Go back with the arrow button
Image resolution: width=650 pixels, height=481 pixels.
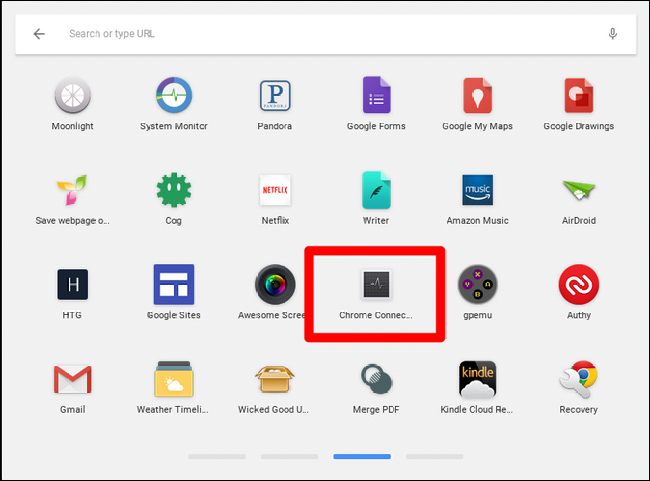[x=39, y=34]
